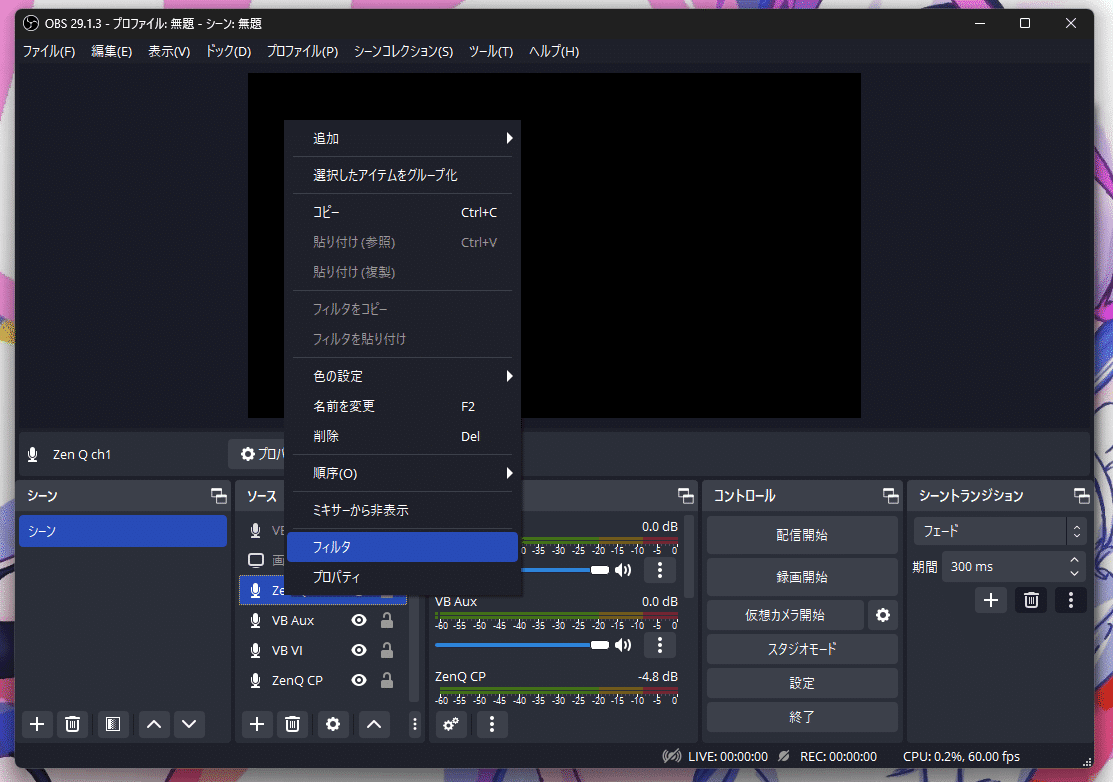Open virtual camera settings gear
Image resolution: width=1113 pixels, height=782 pixels.
[x=881, y=615]
